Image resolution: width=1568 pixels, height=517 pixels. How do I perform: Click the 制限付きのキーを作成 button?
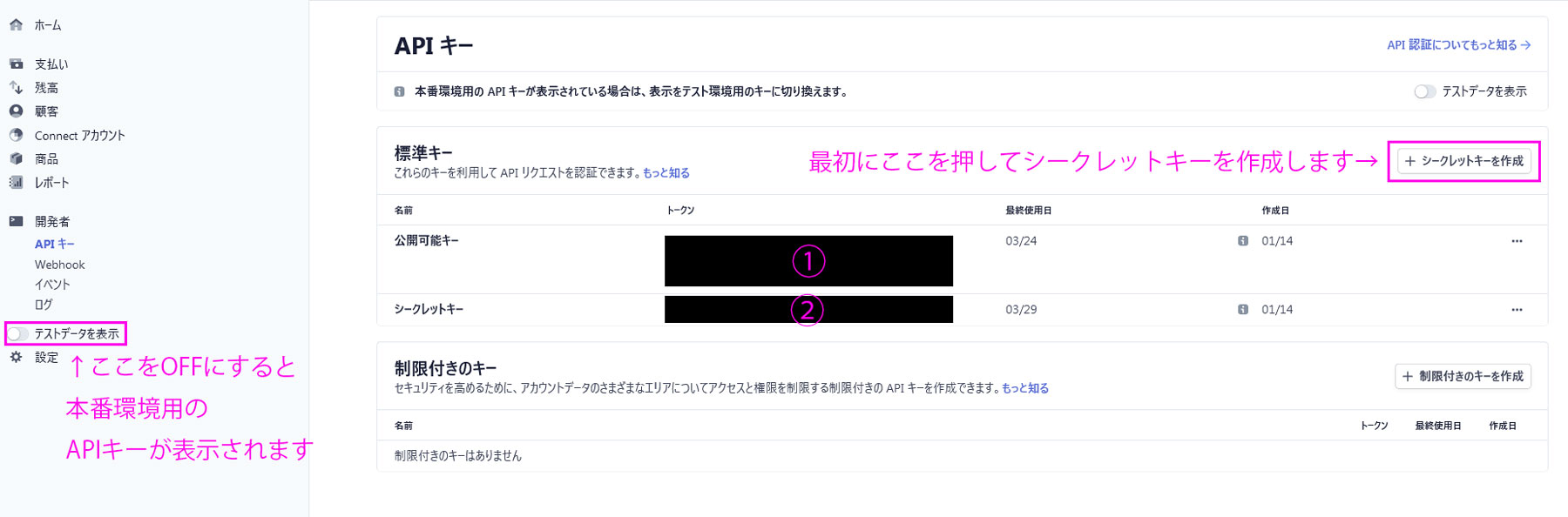1463,376
